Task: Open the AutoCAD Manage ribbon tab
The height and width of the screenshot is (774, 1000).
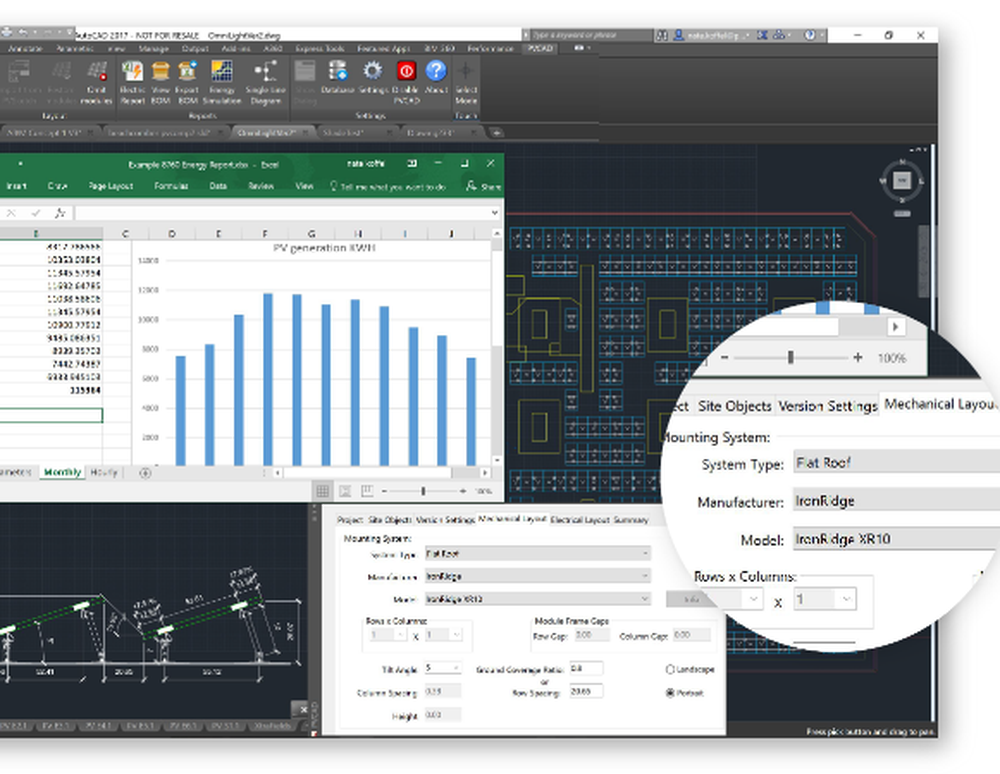Action: tap(153, 48)
